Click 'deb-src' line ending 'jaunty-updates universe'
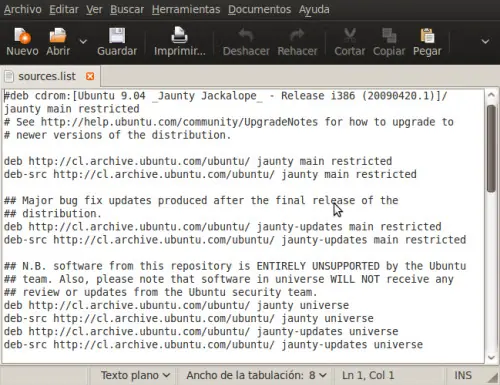Screen dimensions: 500x385 click(x=213, y=345)
